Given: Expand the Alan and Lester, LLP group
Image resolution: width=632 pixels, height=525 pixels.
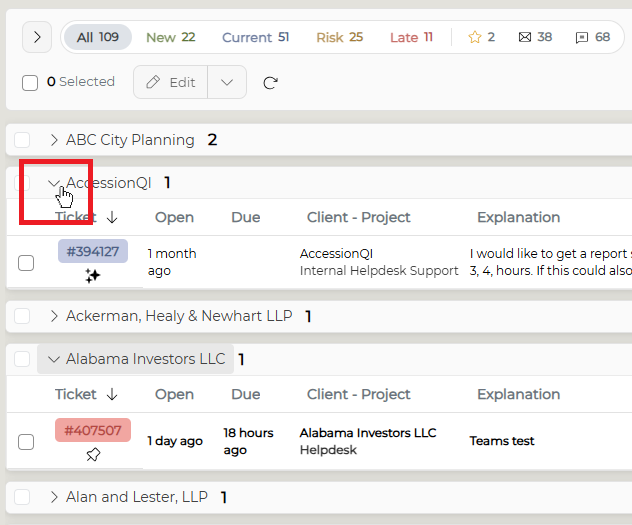Looking at the screenshot, I should tap(54, 497).
